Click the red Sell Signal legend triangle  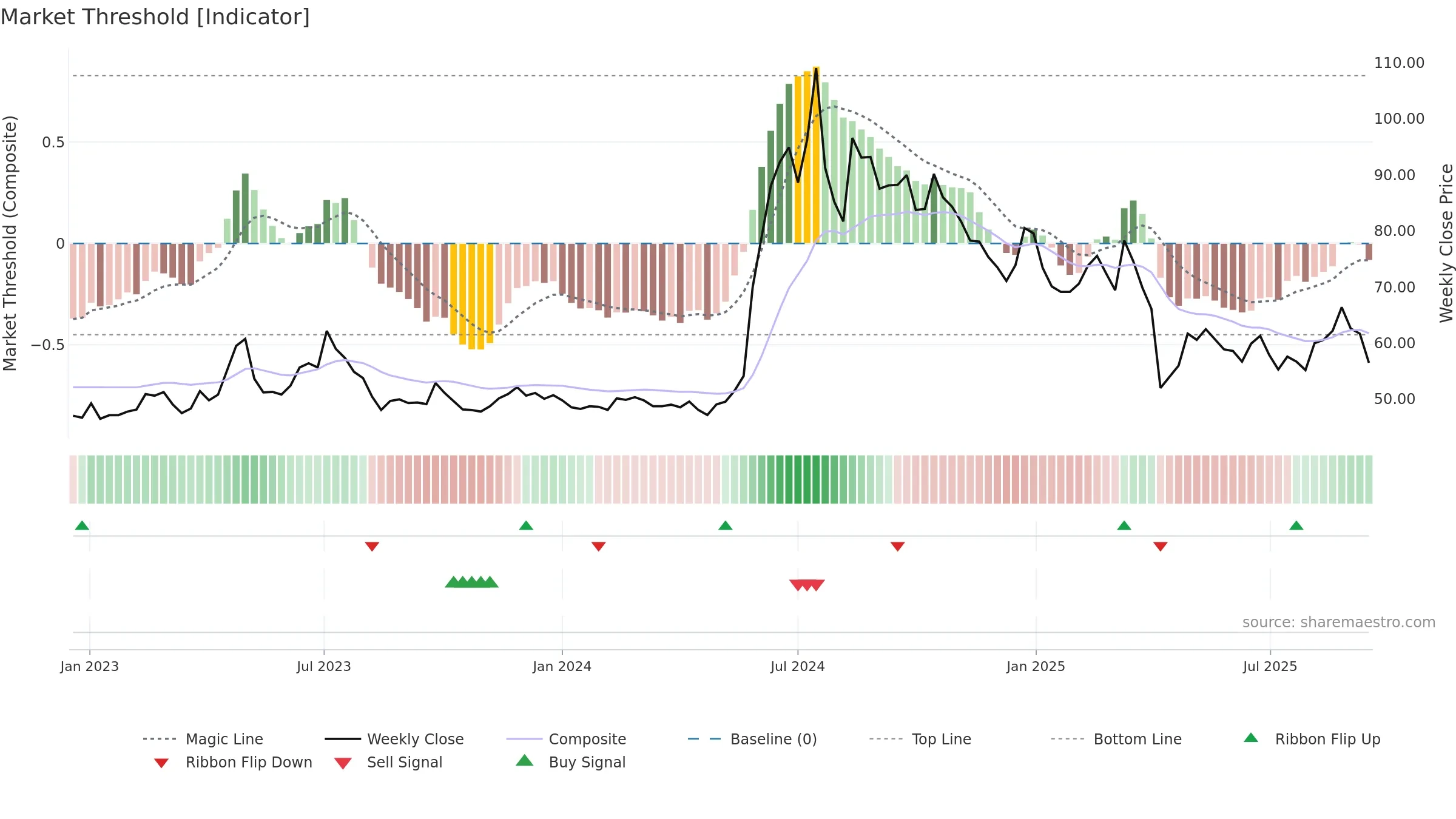[x=343, y=763]
